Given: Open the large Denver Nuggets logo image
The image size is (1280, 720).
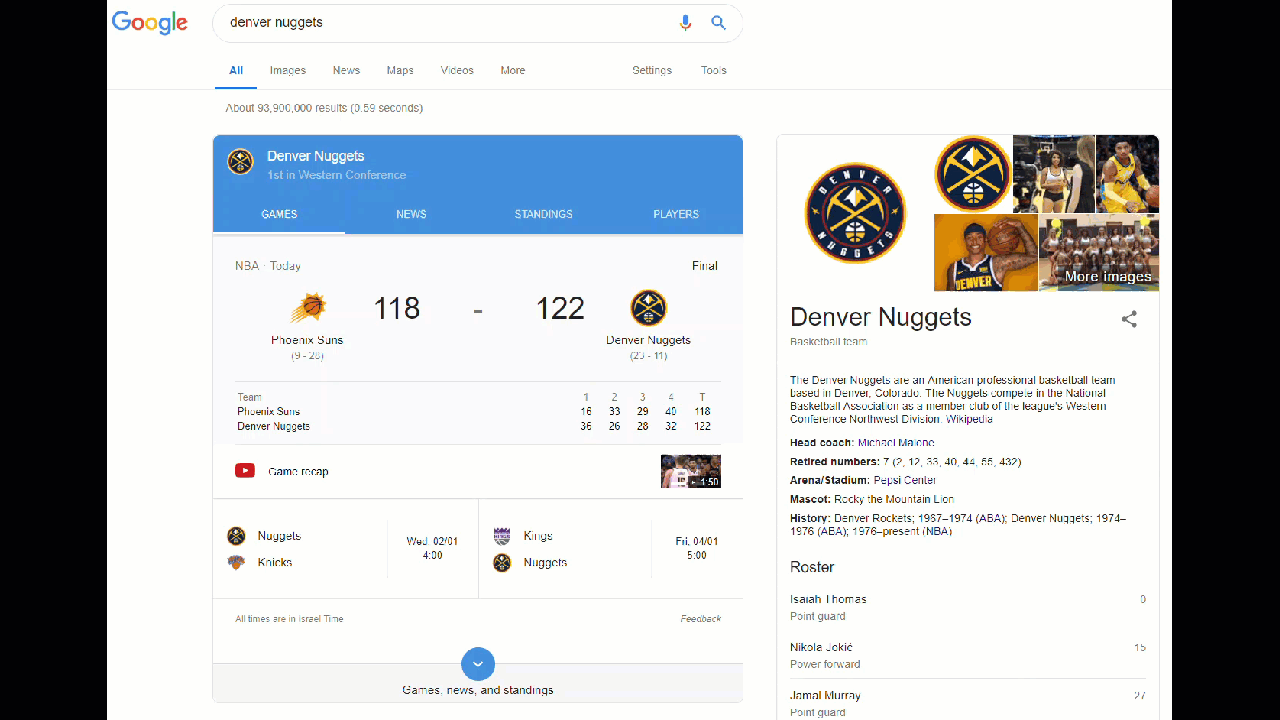Looking at the screenshot, I should [855, 213].
